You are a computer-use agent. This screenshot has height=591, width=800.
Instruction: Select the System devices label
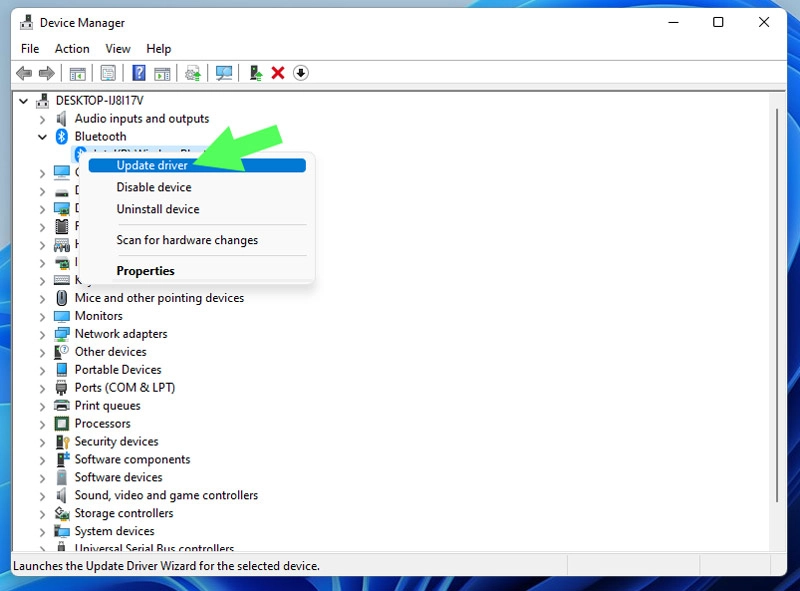pyautogui.click(x=114, y=531)
